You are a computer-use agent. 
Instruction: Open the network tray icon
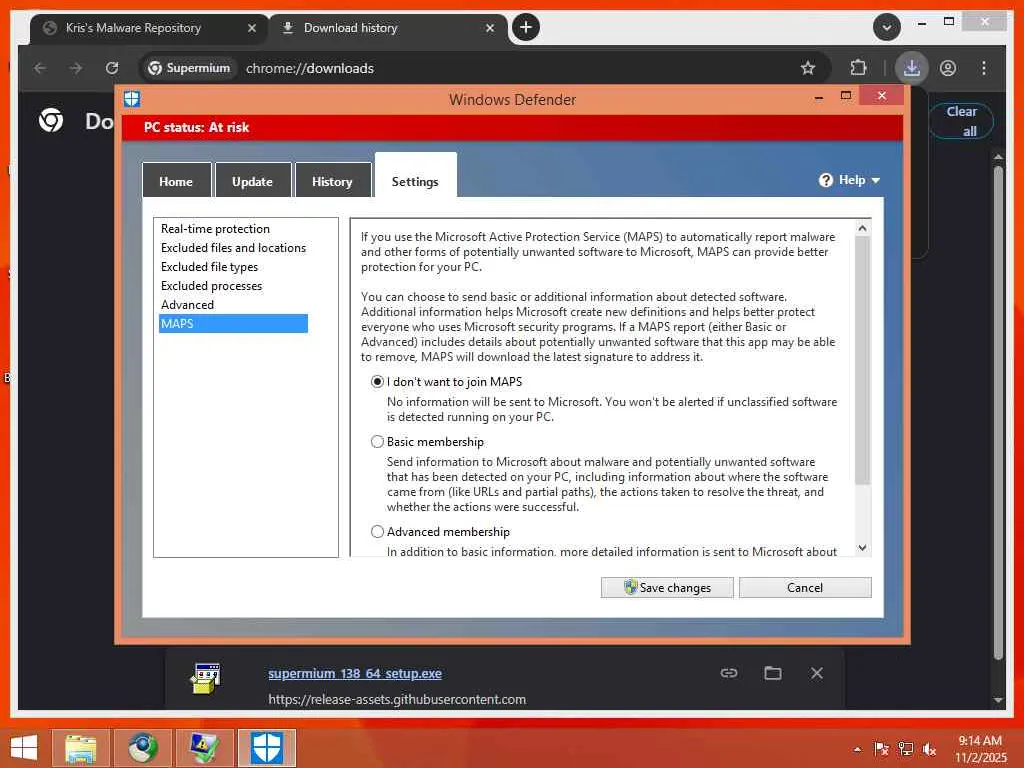[x=906, y=749]
